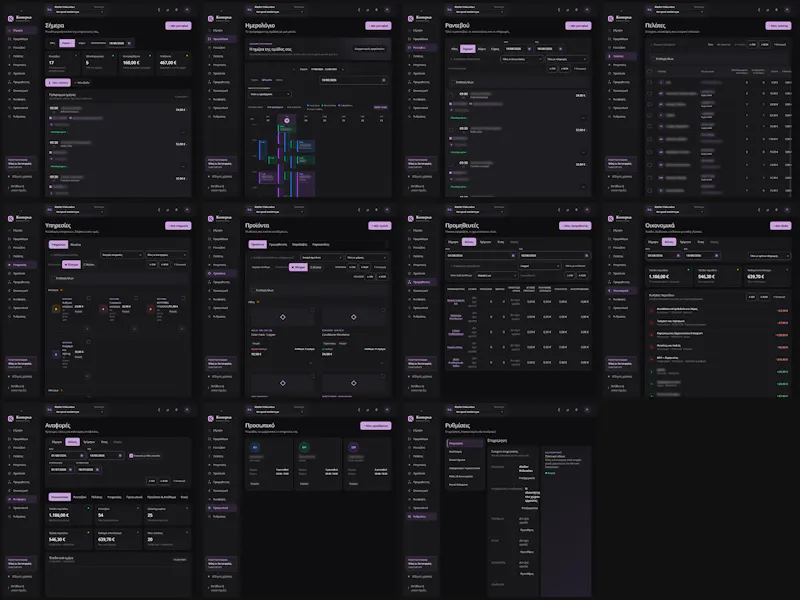Click highlighted today marker in Ημερολόγιο week header
Image resolution: width=800 pixels, height=600 pixels.
coord(287,120)
